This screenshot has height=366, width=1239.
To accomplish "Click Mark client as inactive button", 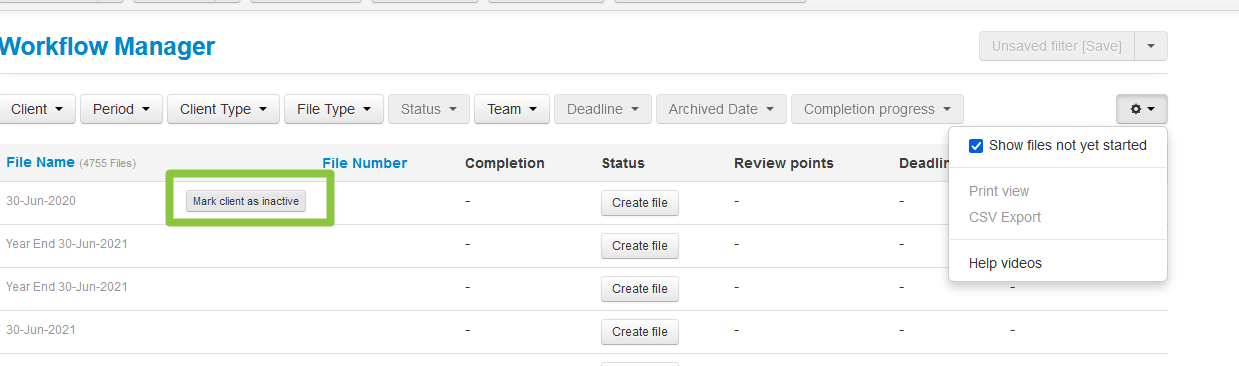I will [246, 201].
